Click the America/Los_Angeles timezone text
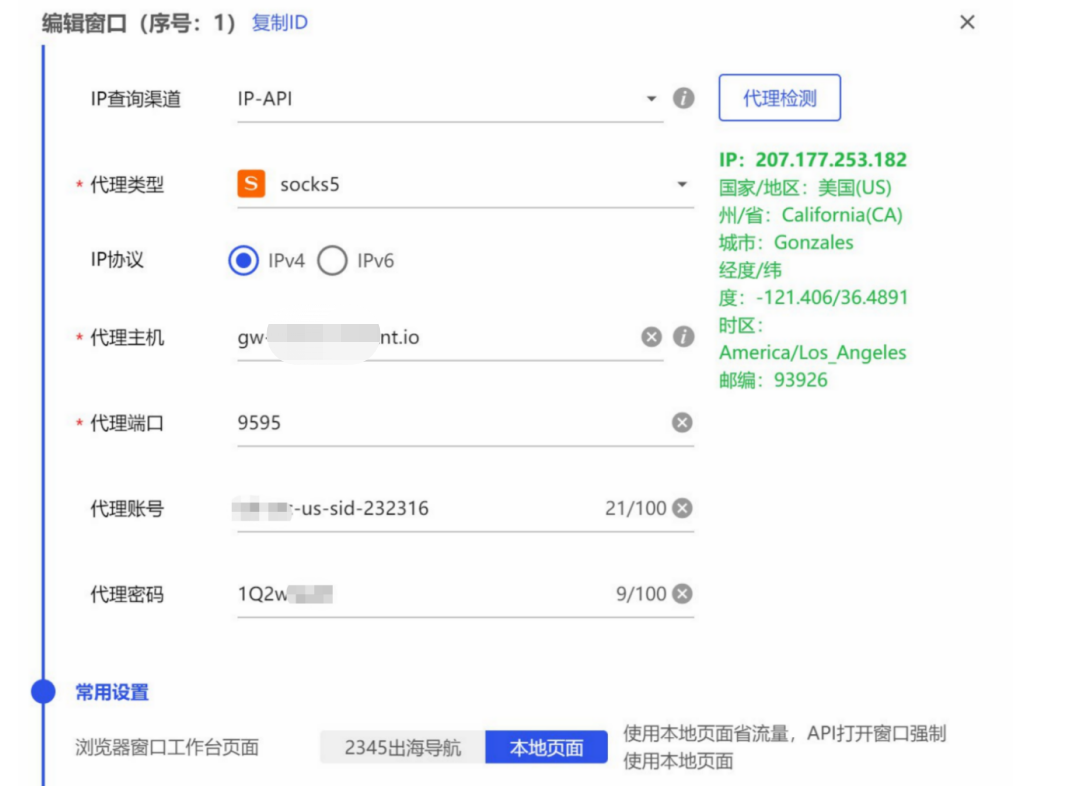Viewport: 1065px width, 808px height. pos(812,352)
